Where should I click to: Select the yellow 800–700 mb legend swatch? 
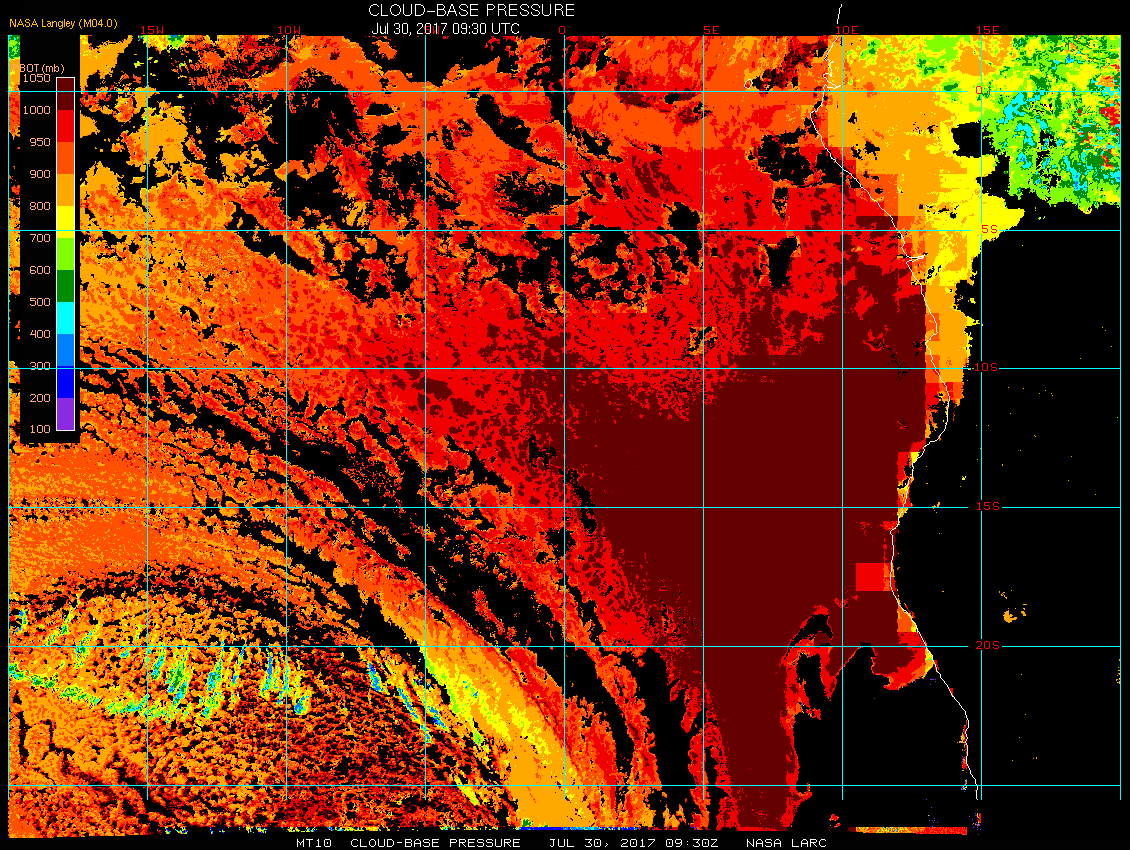[66, 222]
